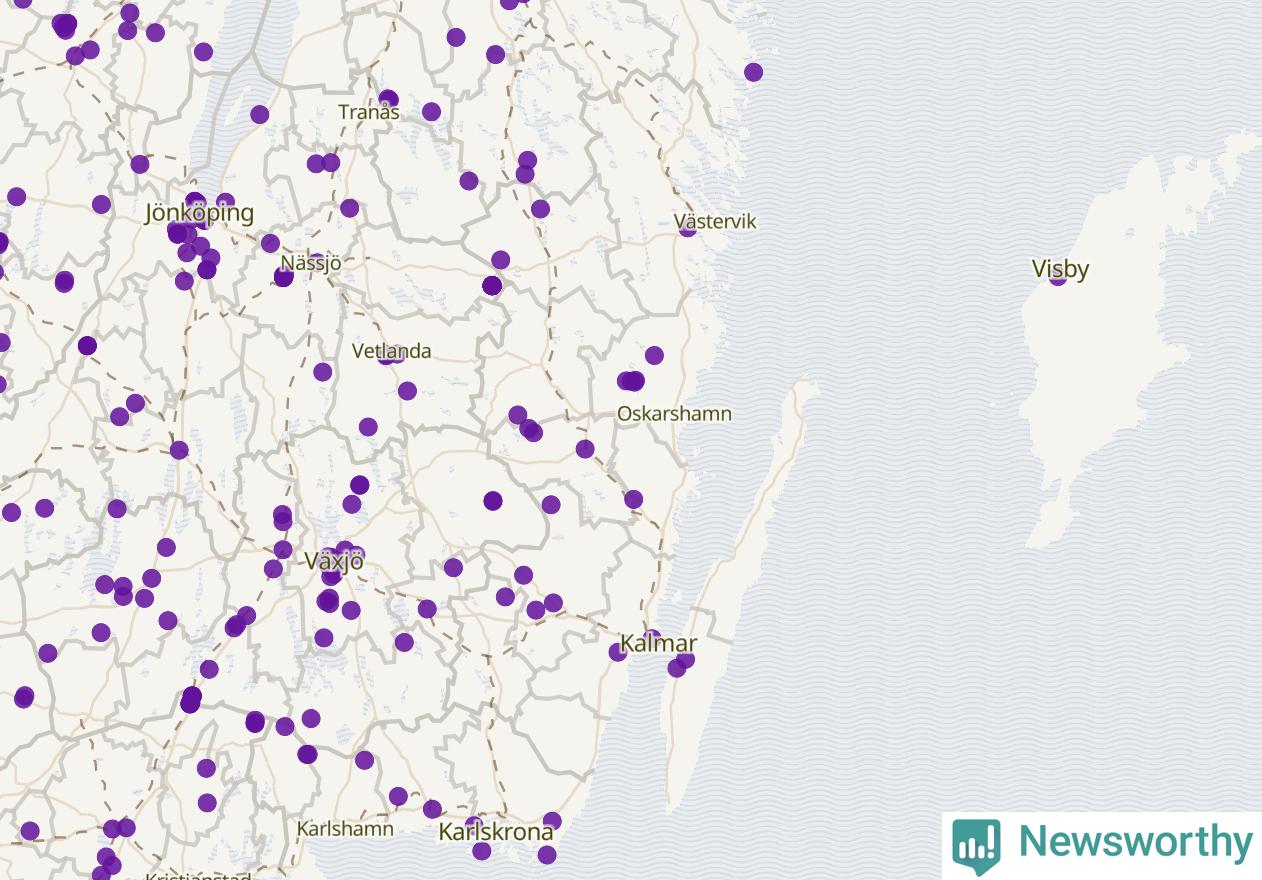Click the Vetlanda town label

point(392,351)
